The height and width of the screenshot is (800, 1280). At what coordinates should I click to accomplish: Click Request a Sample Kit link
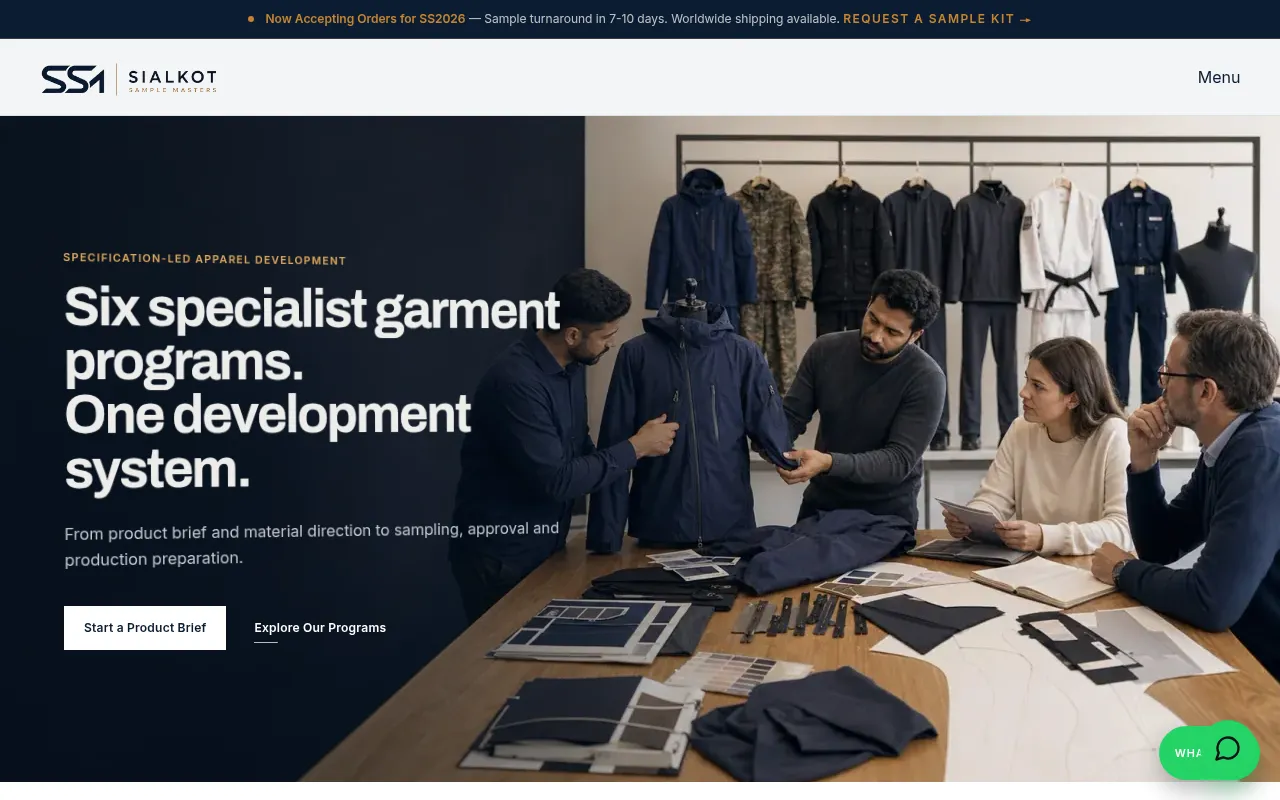pyautogui.click(x=937, y=19)
